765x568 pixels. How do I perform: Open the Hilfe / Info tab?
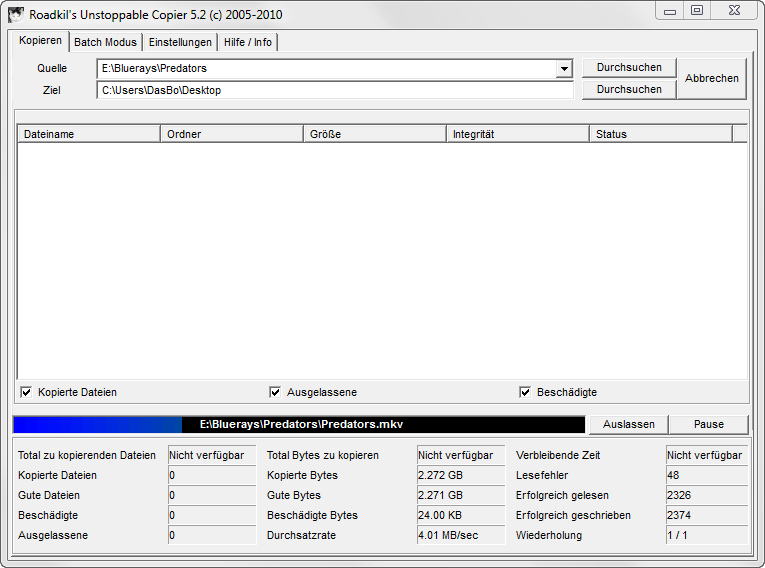[x=248, y=42]
